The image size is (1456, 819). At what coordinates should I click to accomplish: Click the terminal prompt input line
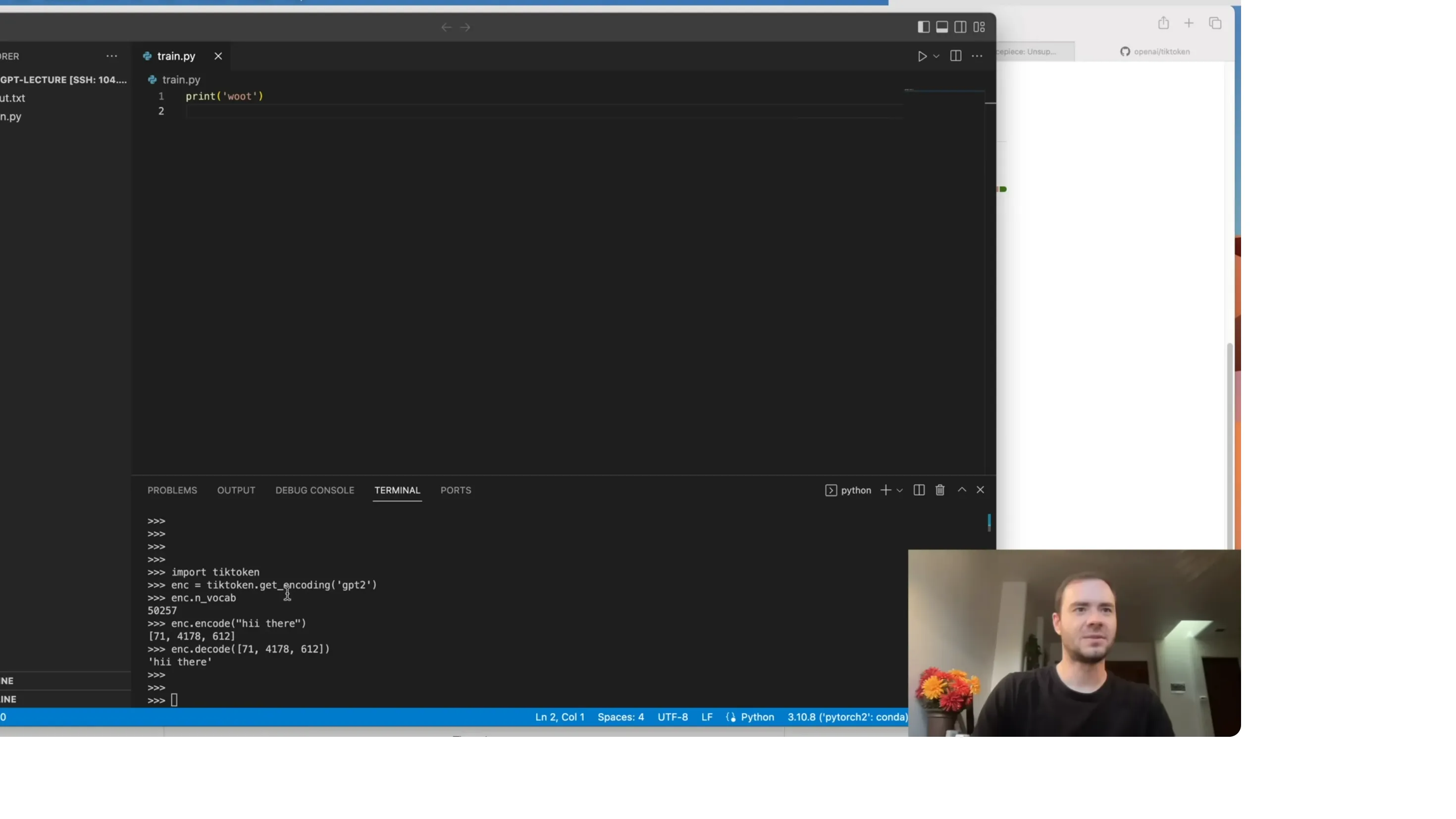174,700
